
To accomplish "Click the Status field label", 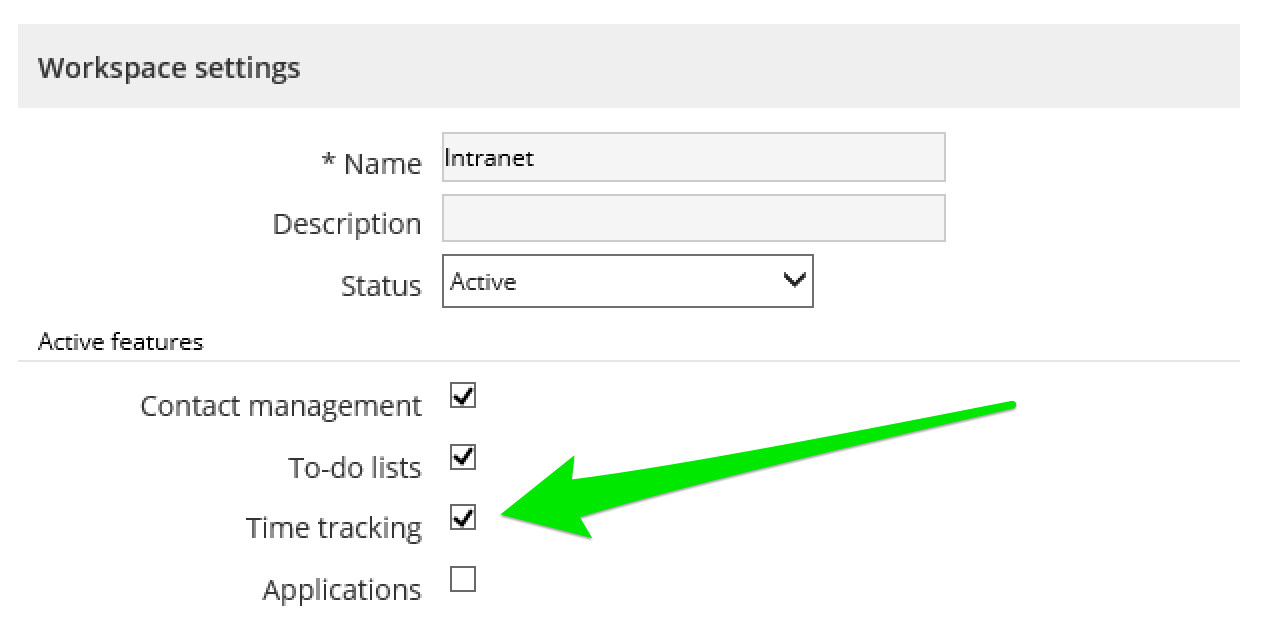I will tap(381, 286).
